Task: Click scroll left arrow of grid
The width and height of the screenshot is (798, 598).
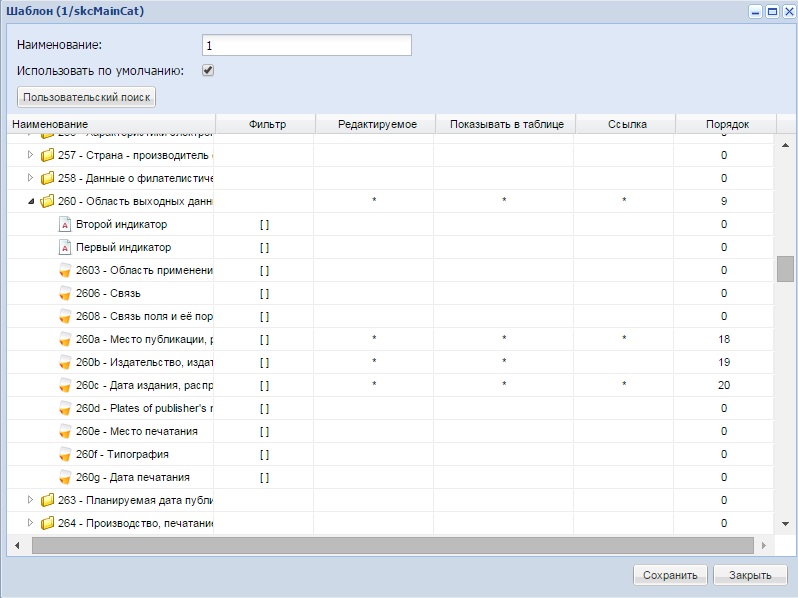Action: (x=17, y=545)
